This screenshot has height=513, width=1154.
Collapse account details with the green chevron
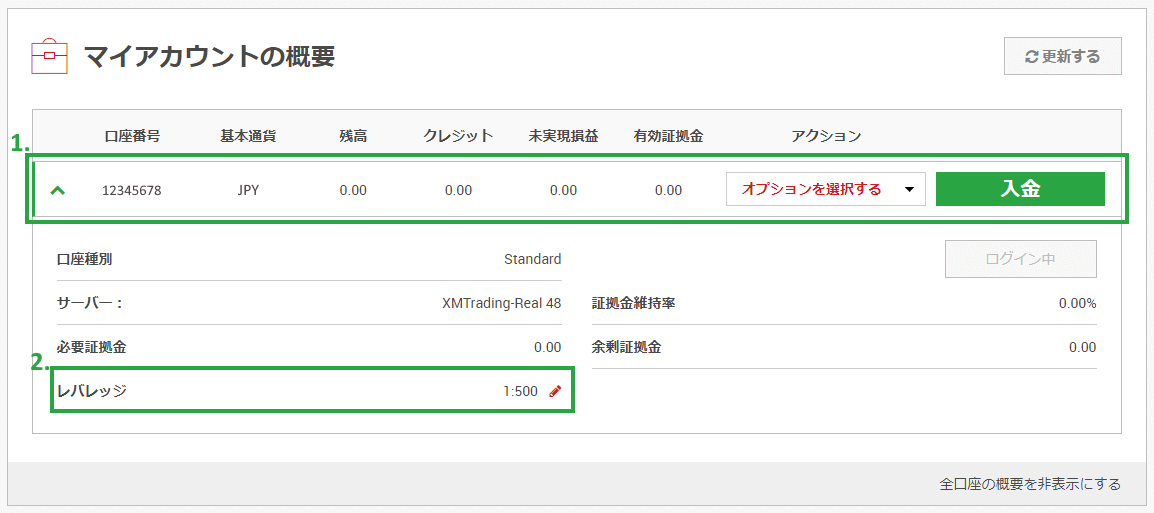pos(58,190)
